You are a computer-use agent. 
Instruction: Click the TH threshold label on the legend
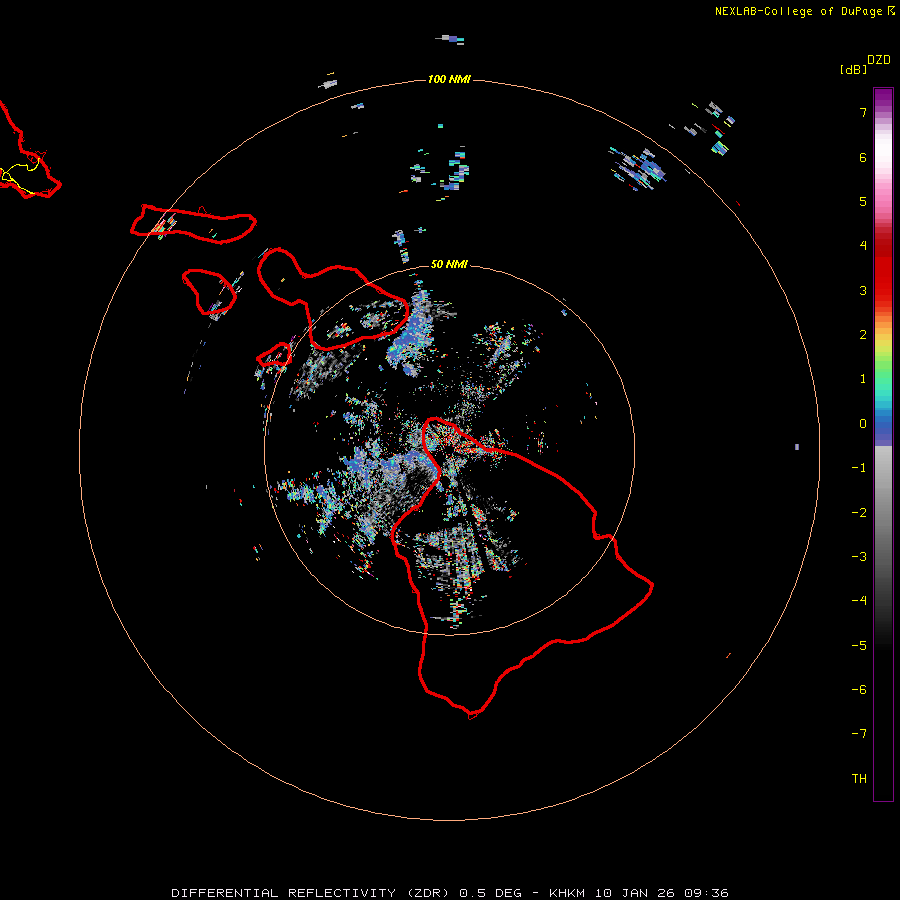click(x=859, y=779)
